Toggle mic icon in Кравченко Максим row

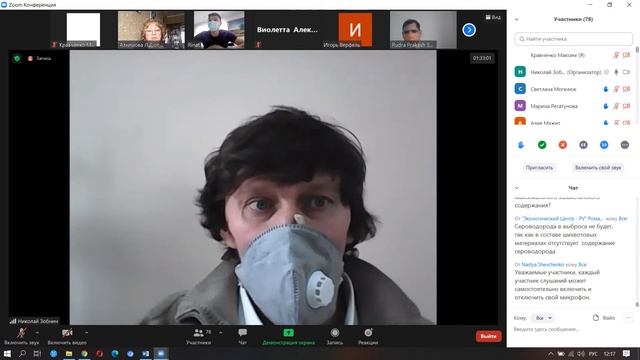tap(616, 55)
